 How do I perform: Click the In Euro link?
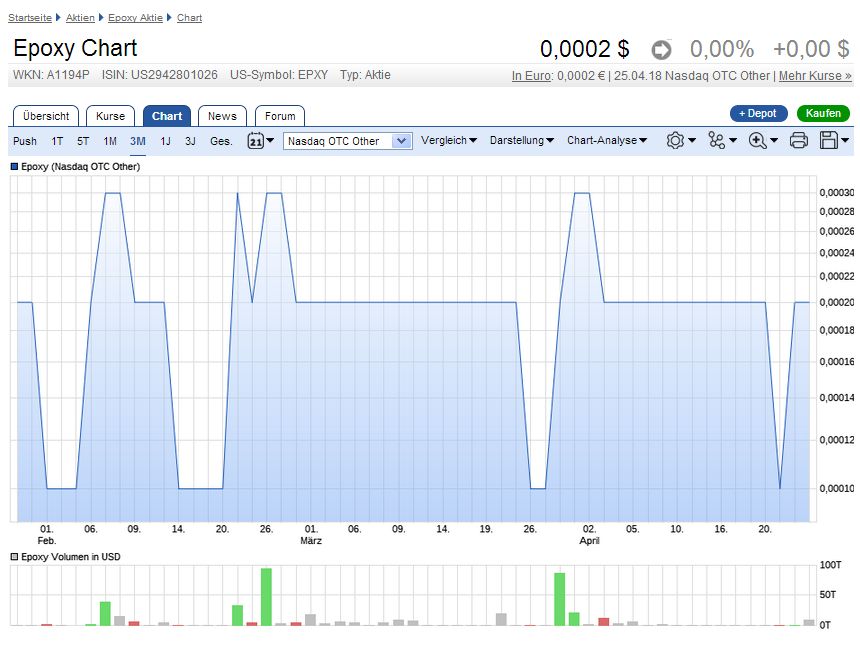click(x=531, y=76)
